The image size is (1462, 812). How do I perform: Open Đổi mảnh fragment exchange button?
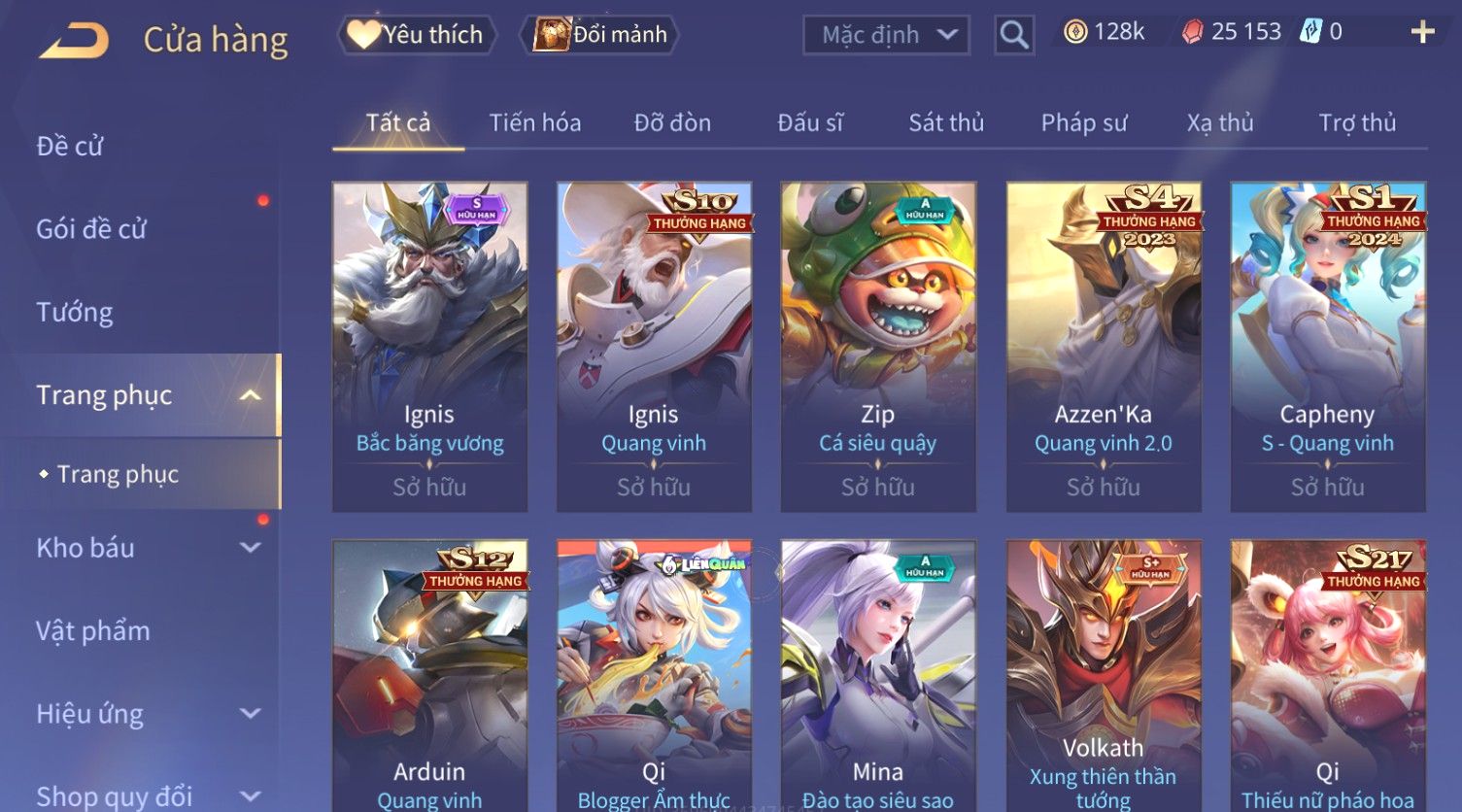point(599,35)
